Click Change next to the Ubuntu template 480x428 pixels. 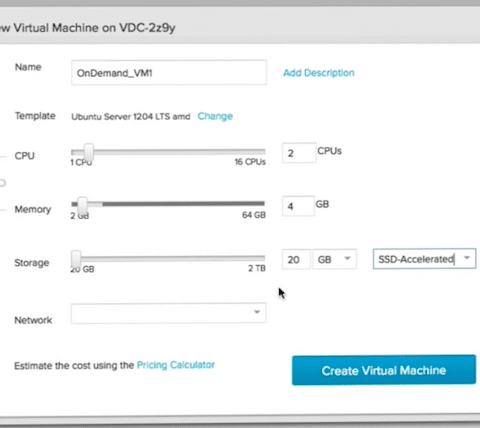tap(215, 116)
